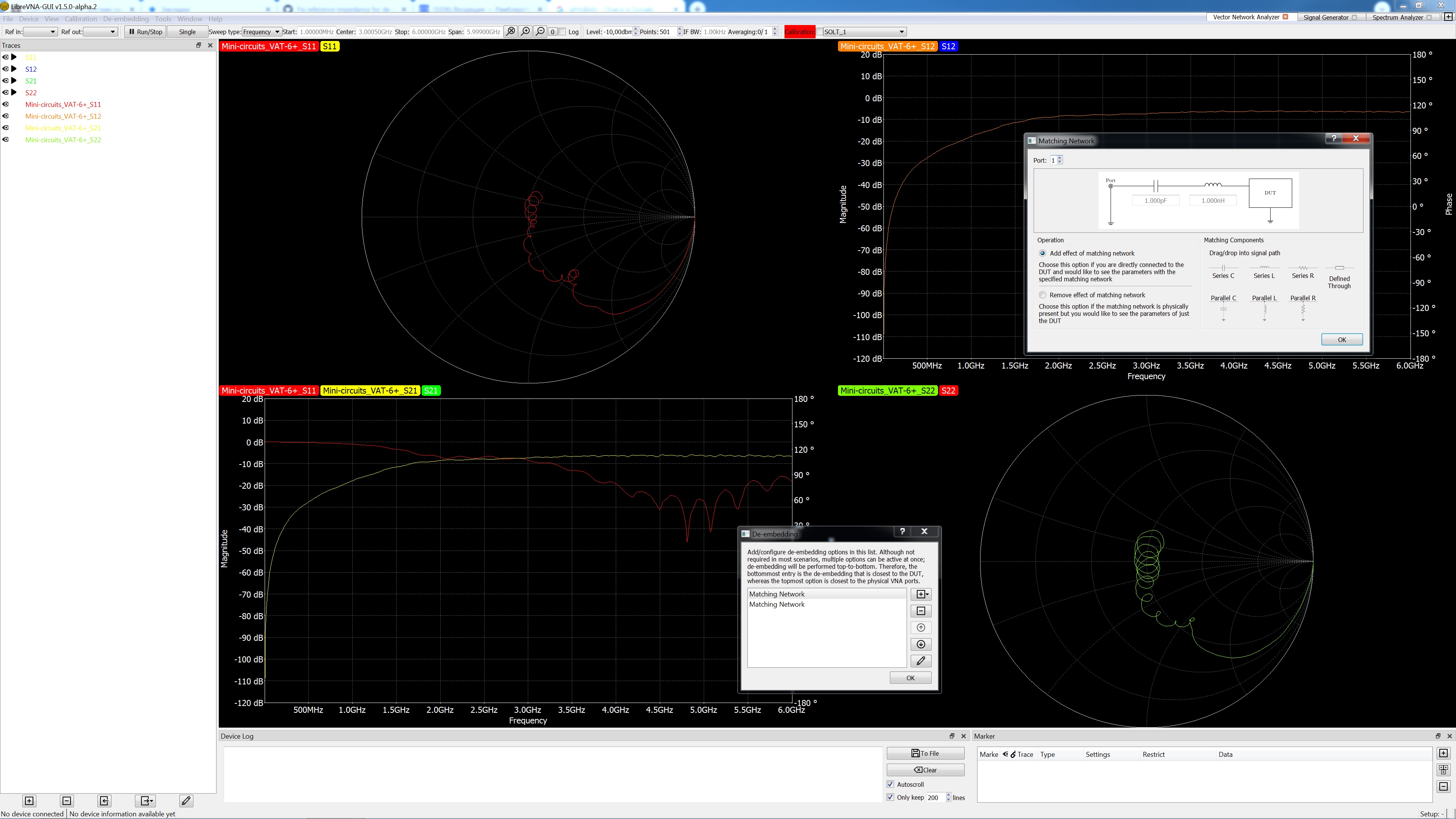Select Remove effect of matching network option
Viewport: 1456px width, 819px height.
tap(1043, 295)
